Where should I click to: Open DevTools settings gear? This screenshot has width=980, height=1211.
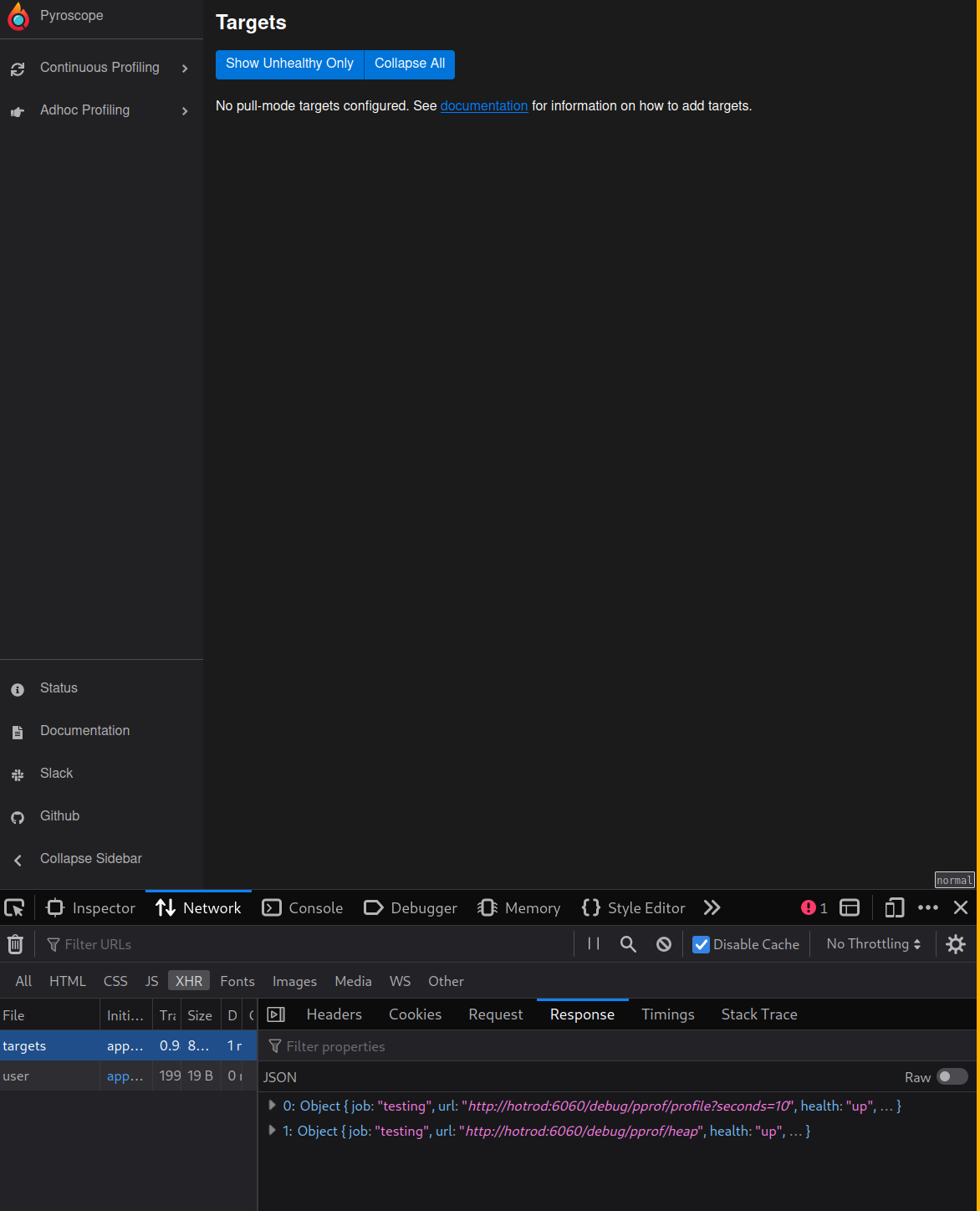pyautogui.click(x=955, y=943)
